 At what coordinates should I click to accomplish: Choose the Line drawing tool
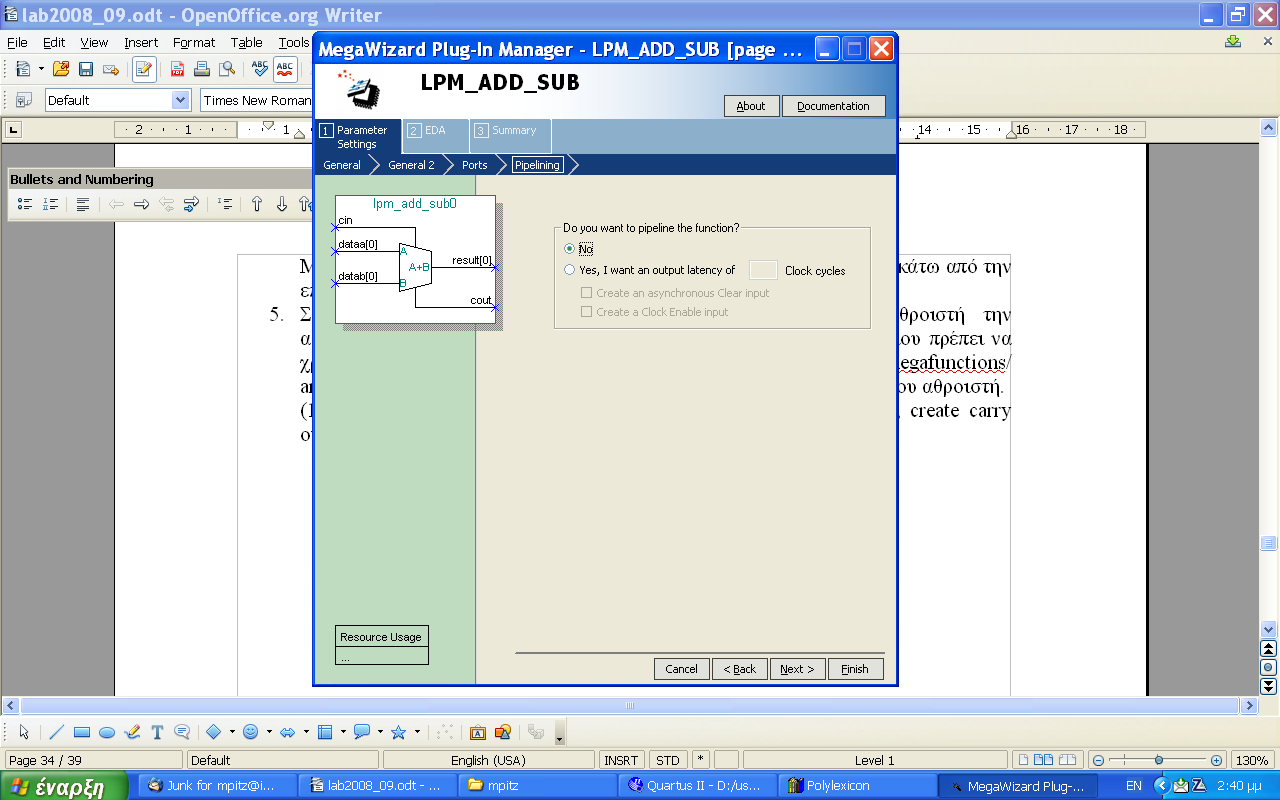57,732
